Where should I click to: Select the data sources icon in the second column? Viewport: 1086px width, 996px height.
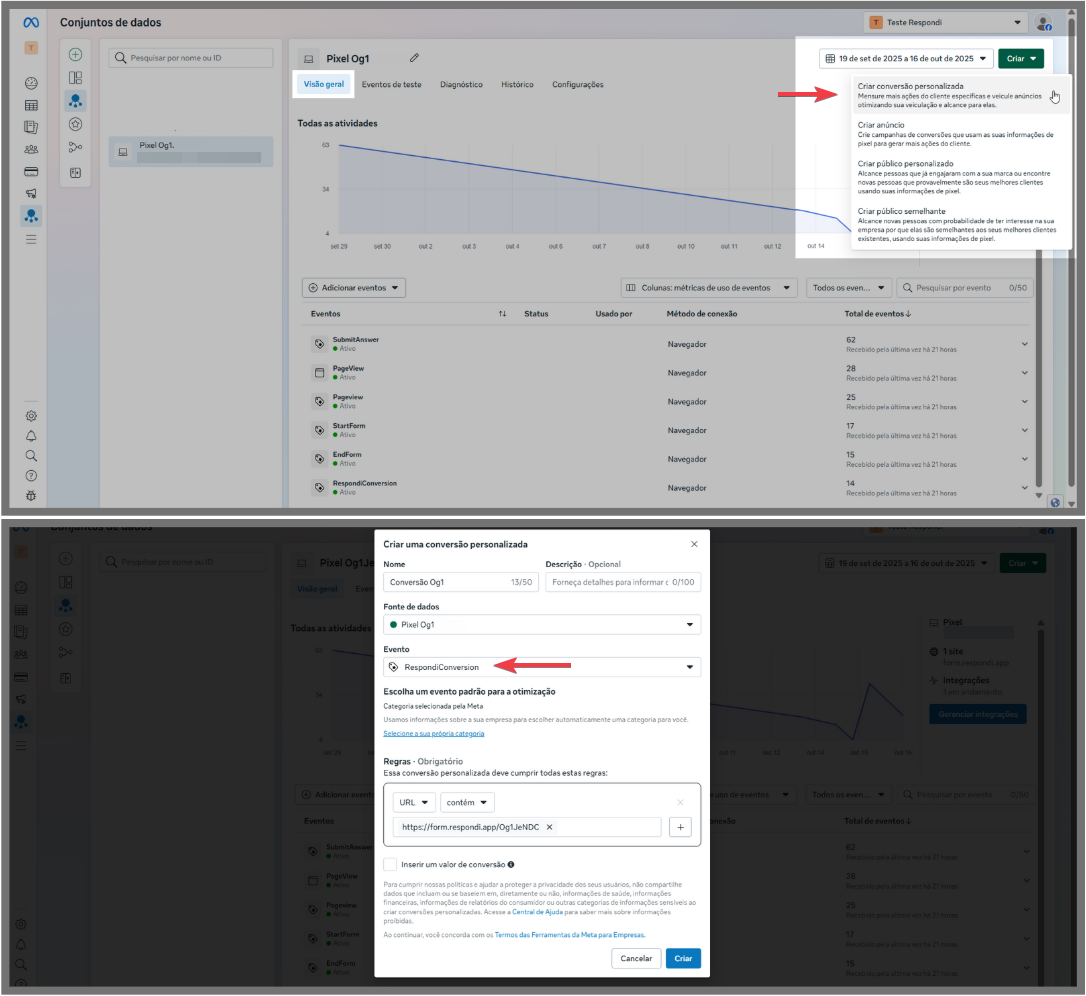(x=75, y=101)
